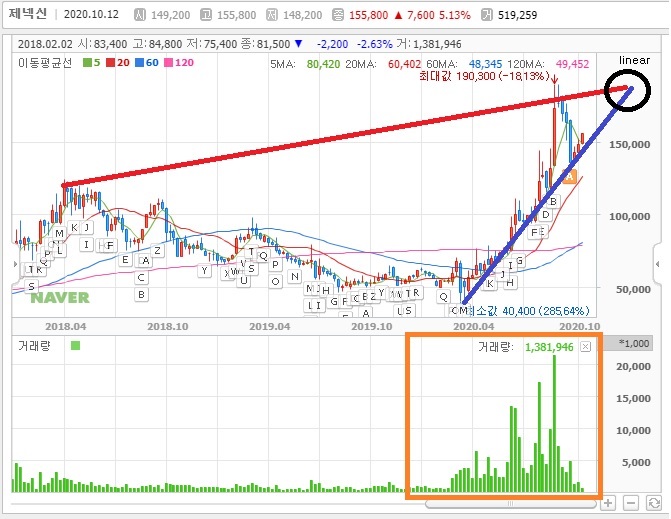Screen dimensions: 671x519
Task: Click the 거래량 value 1,381,946 in volume panel
Action: [549, 347]
